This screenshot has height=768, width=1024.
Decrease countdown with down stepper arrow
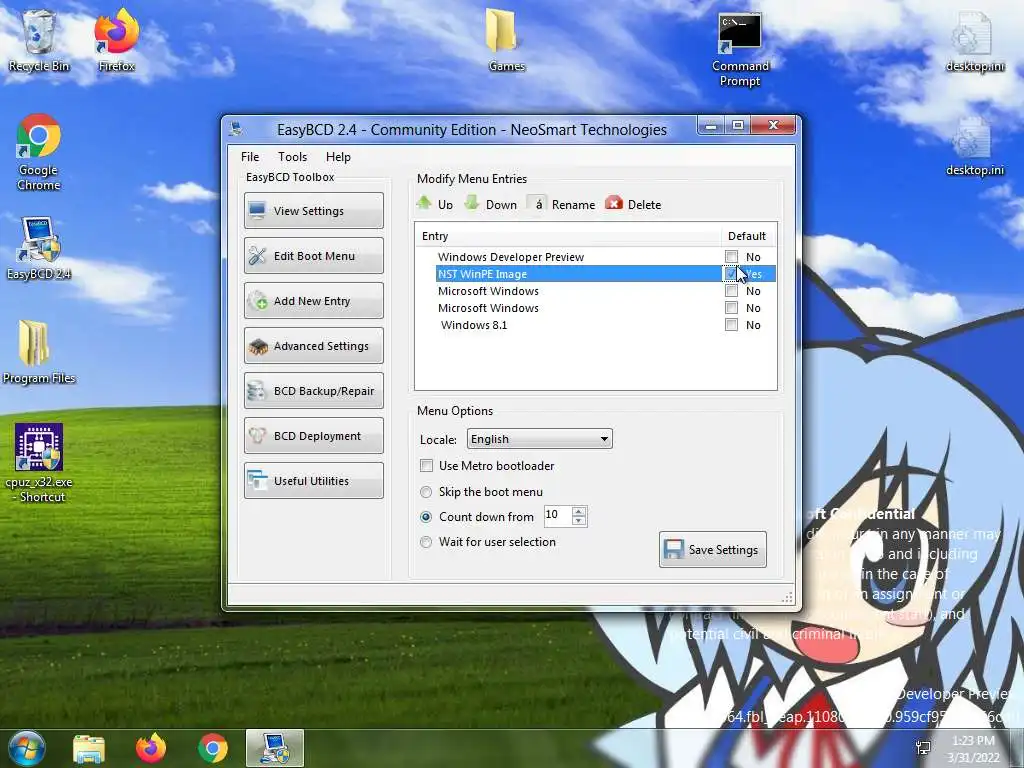coord(579,520)
